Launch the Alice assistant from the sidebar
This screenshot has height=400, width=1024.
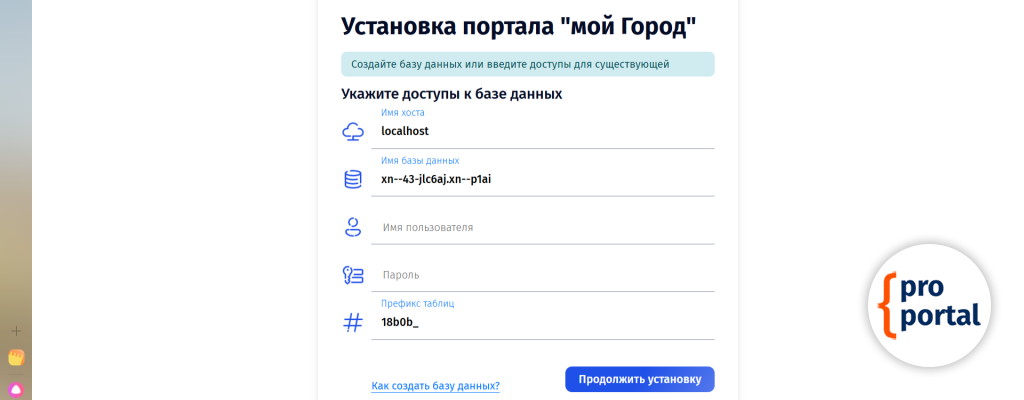point(16,389)
